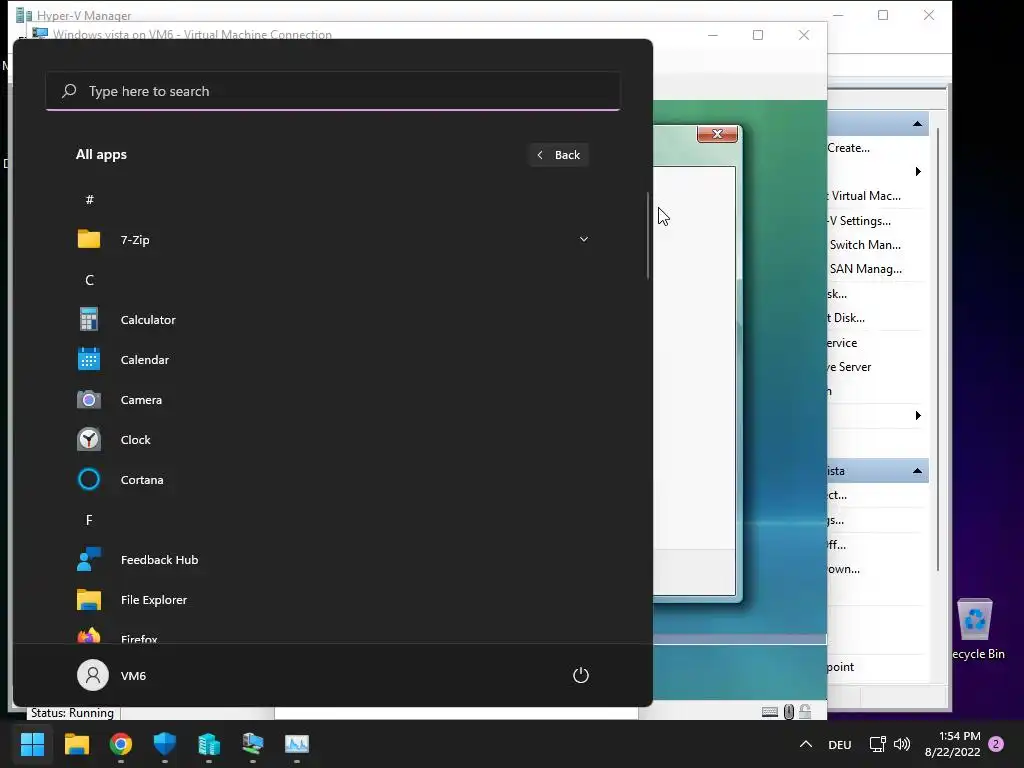This screenshot has width=1024, height=768.
Task: Open Virtual Switch Man... action
Action: click(x=865, y=245)
